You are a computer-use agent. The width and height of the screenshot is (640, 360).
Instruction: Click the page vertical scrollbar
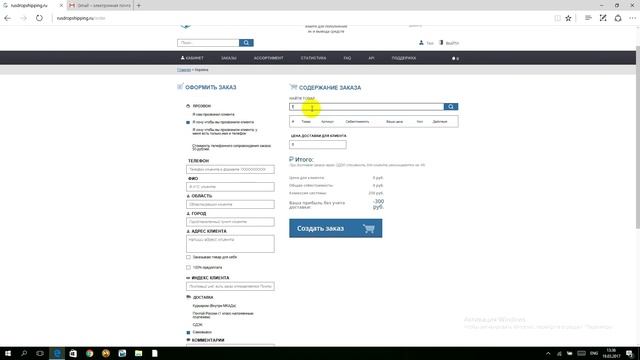(638, 137)
